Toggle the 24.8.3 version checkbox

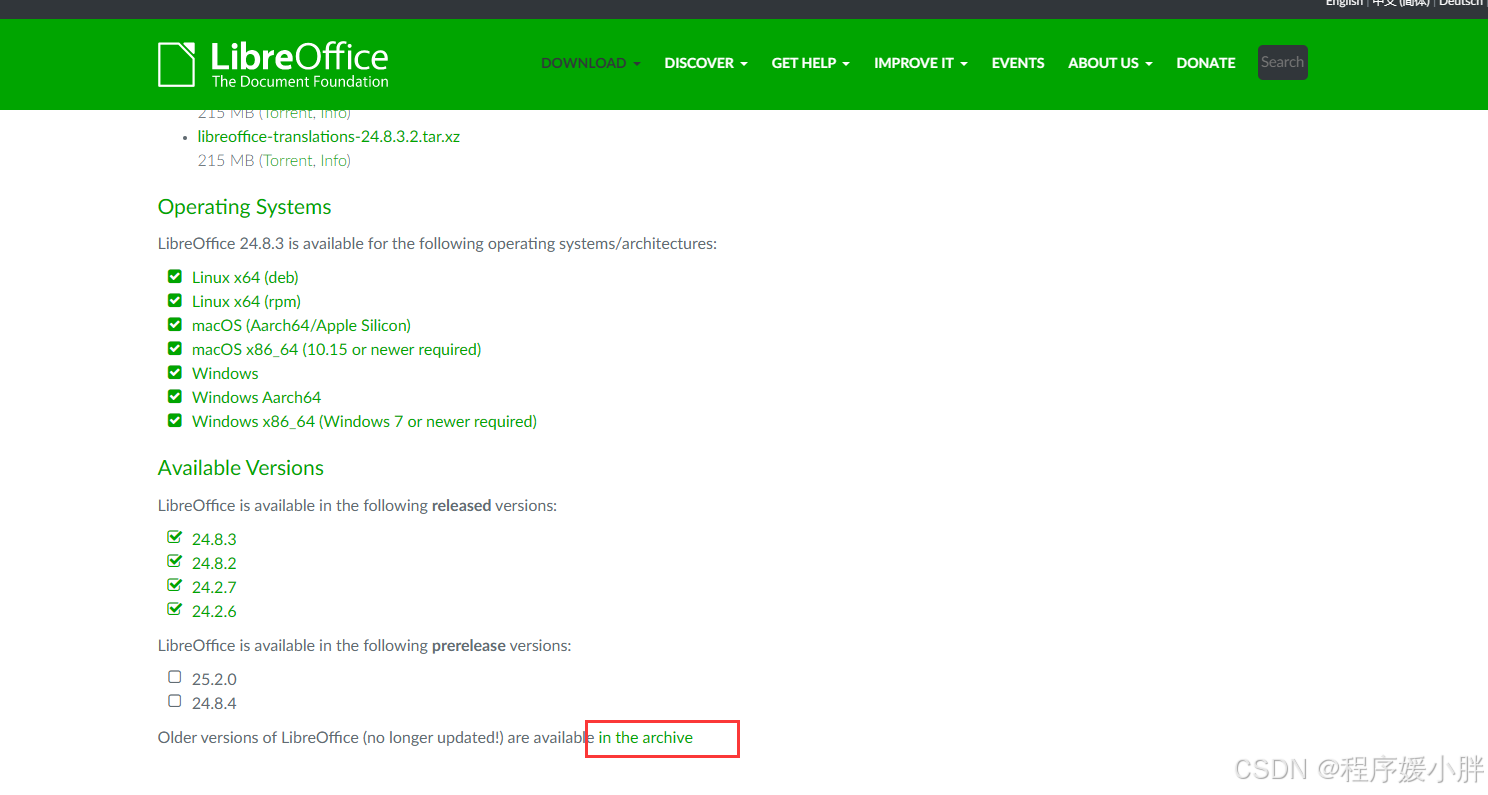pos(175,538)
